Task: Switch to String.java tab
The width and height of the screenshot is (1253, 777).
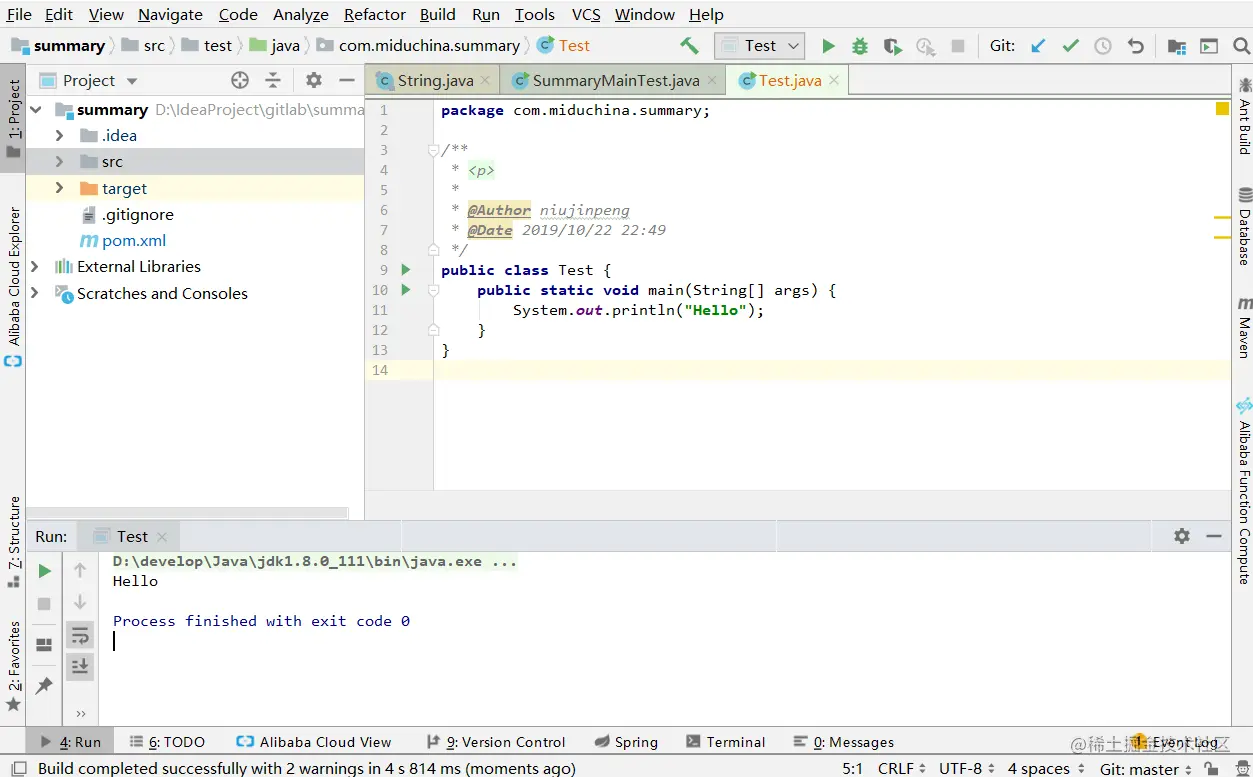Action: [435, 81]
